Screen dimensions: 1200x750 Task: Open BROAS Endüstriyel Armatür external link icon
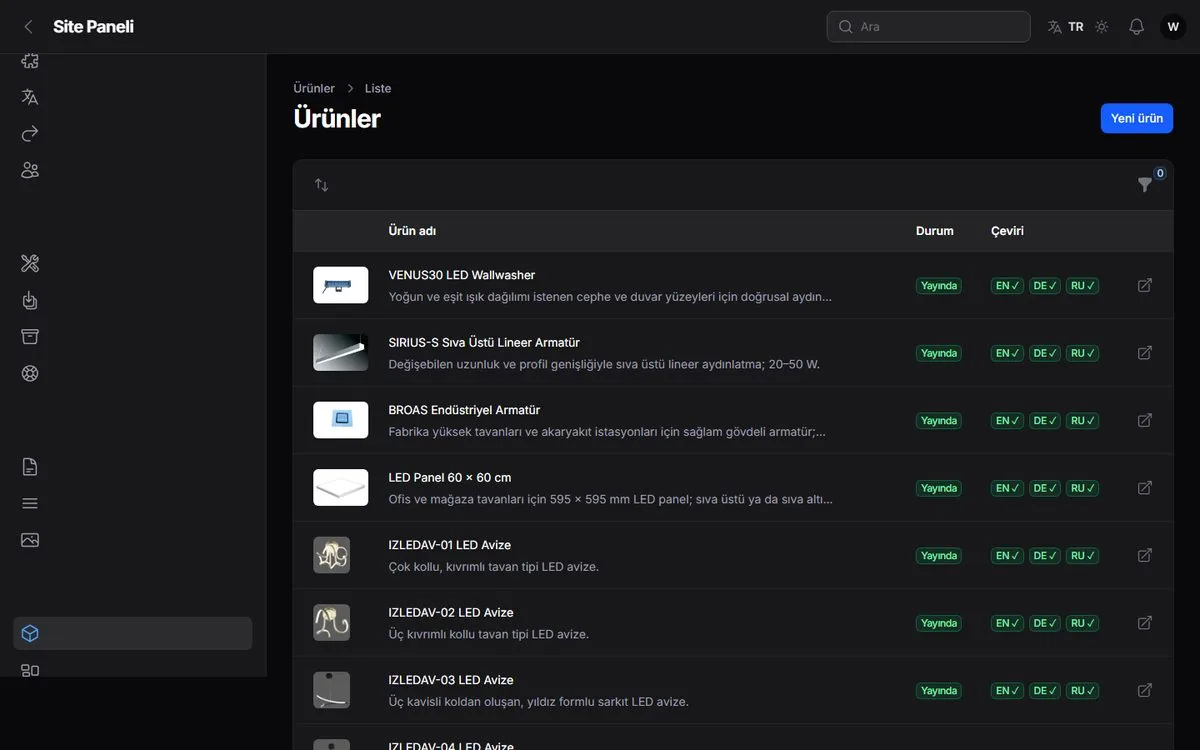click(x=1145, y=420)
